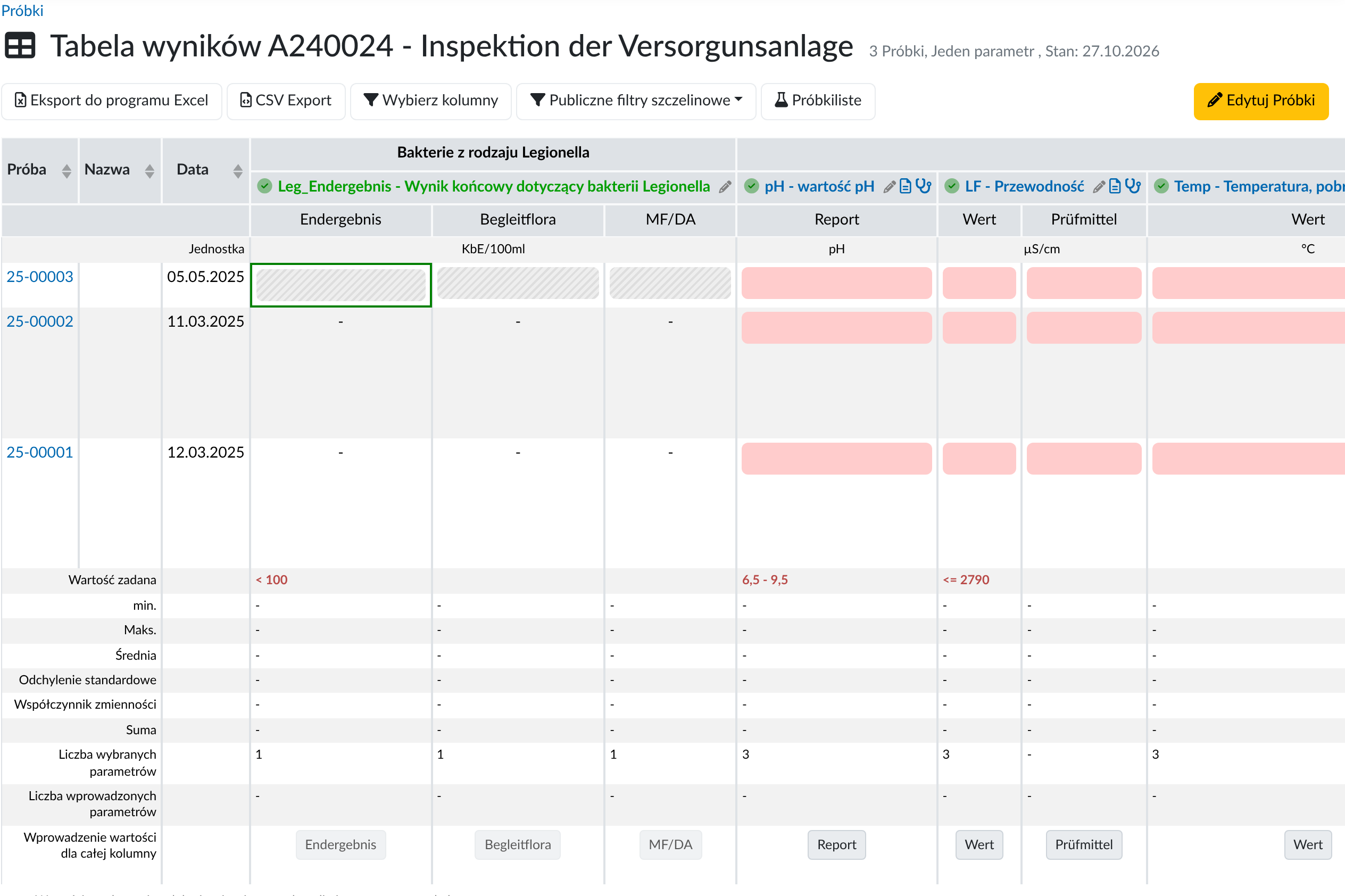Click pH Report field for sample 25-00003
This screenshot has width=1345, height=896.
836,284
